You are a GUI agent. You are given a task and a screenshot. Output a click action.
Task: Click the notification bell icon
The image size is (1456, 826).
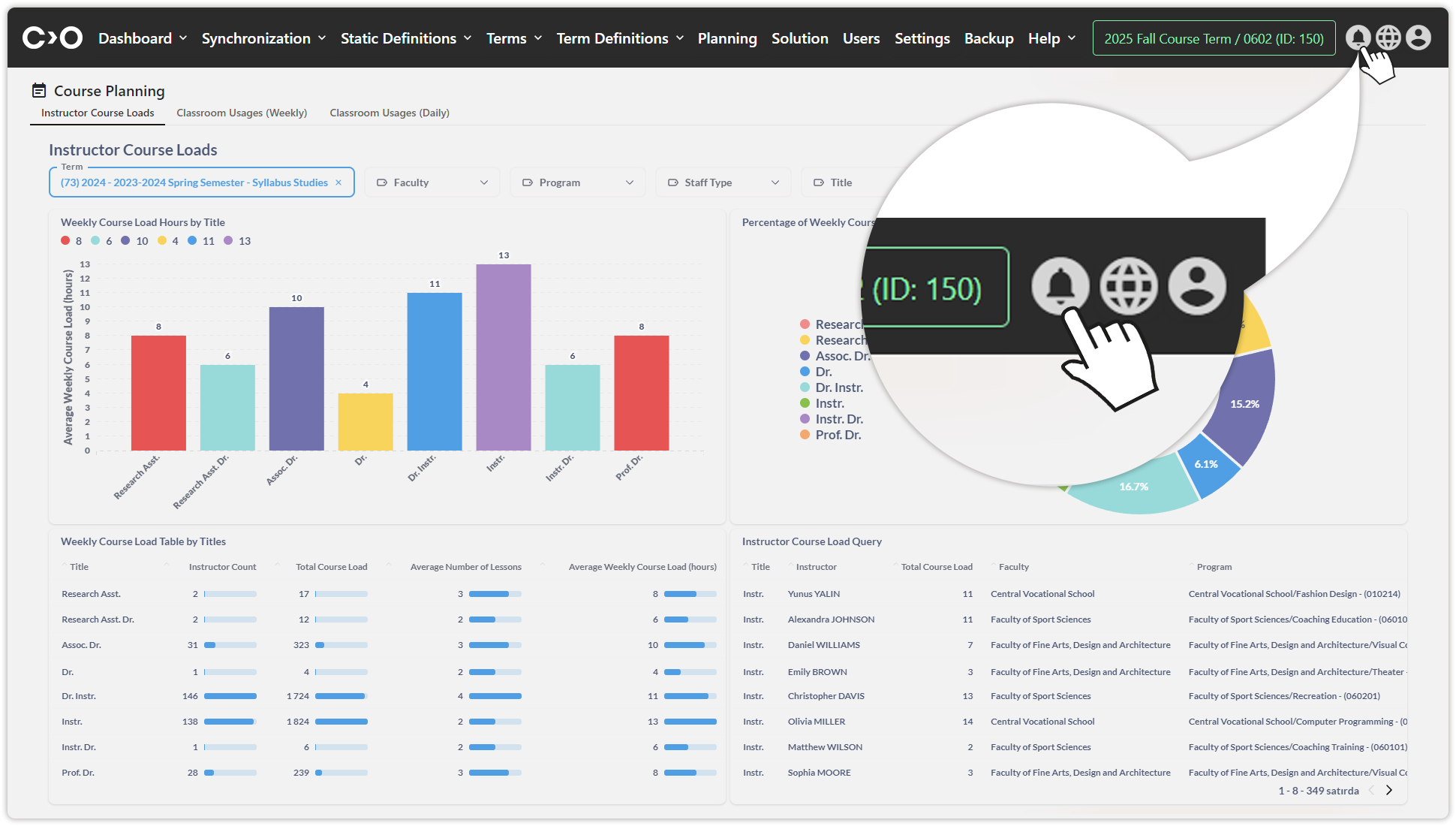(1358, 38)
